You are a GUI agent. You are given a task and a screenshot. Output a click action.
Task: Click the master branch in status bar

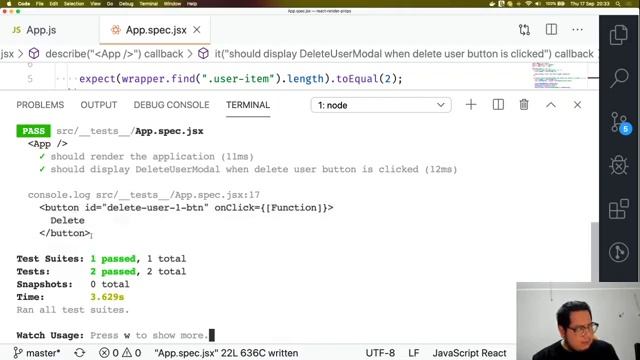click(37, 353)
